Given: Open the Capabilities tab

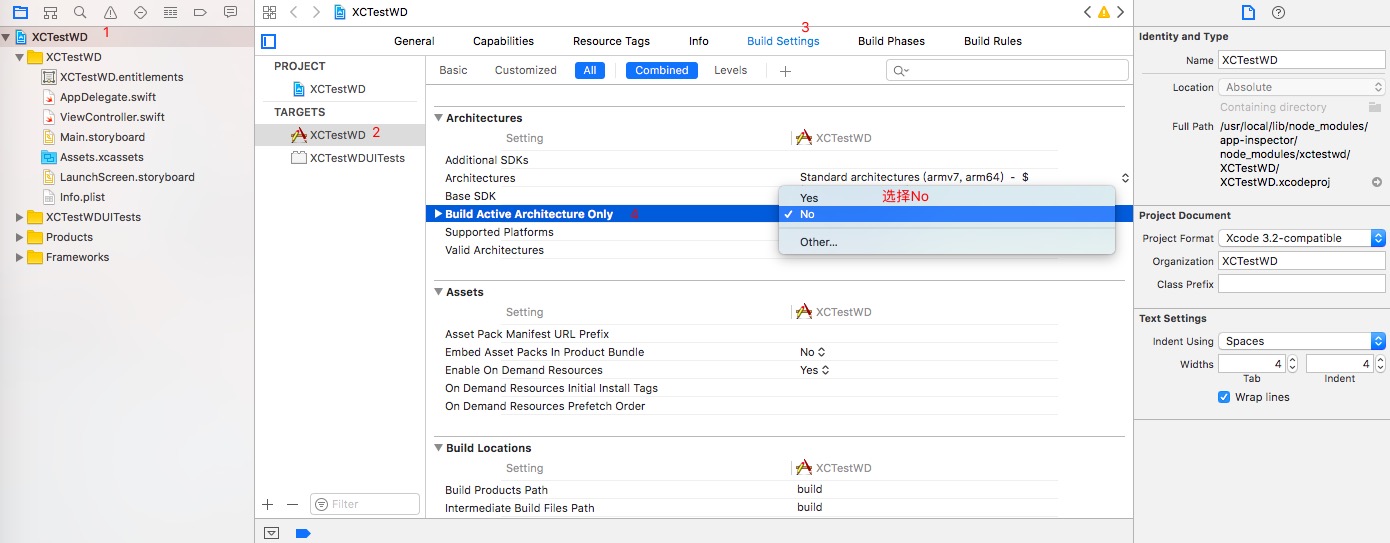Looking at the screenshot, I should (503, 41).
